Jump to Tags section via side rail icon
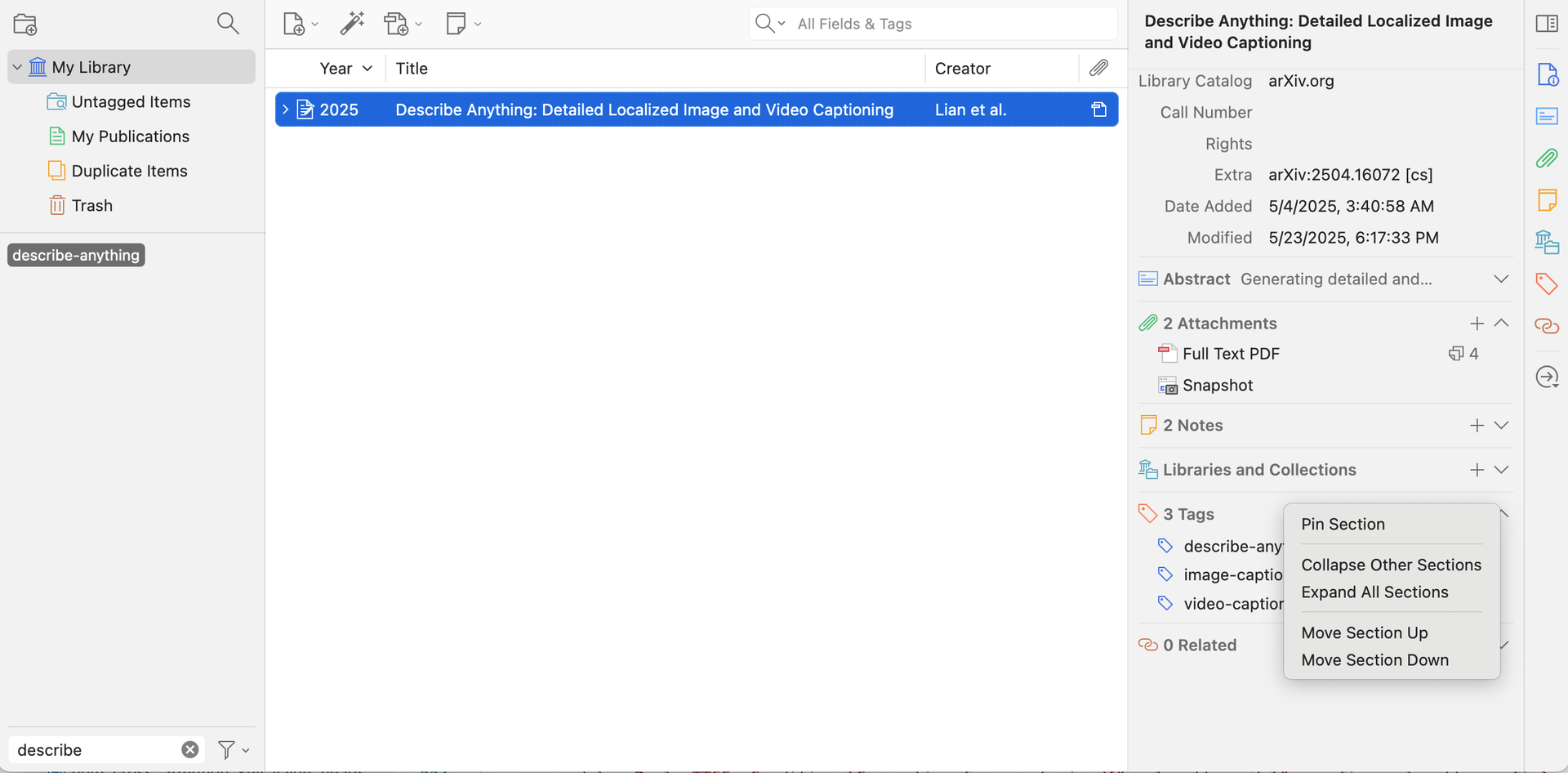 1546,284
